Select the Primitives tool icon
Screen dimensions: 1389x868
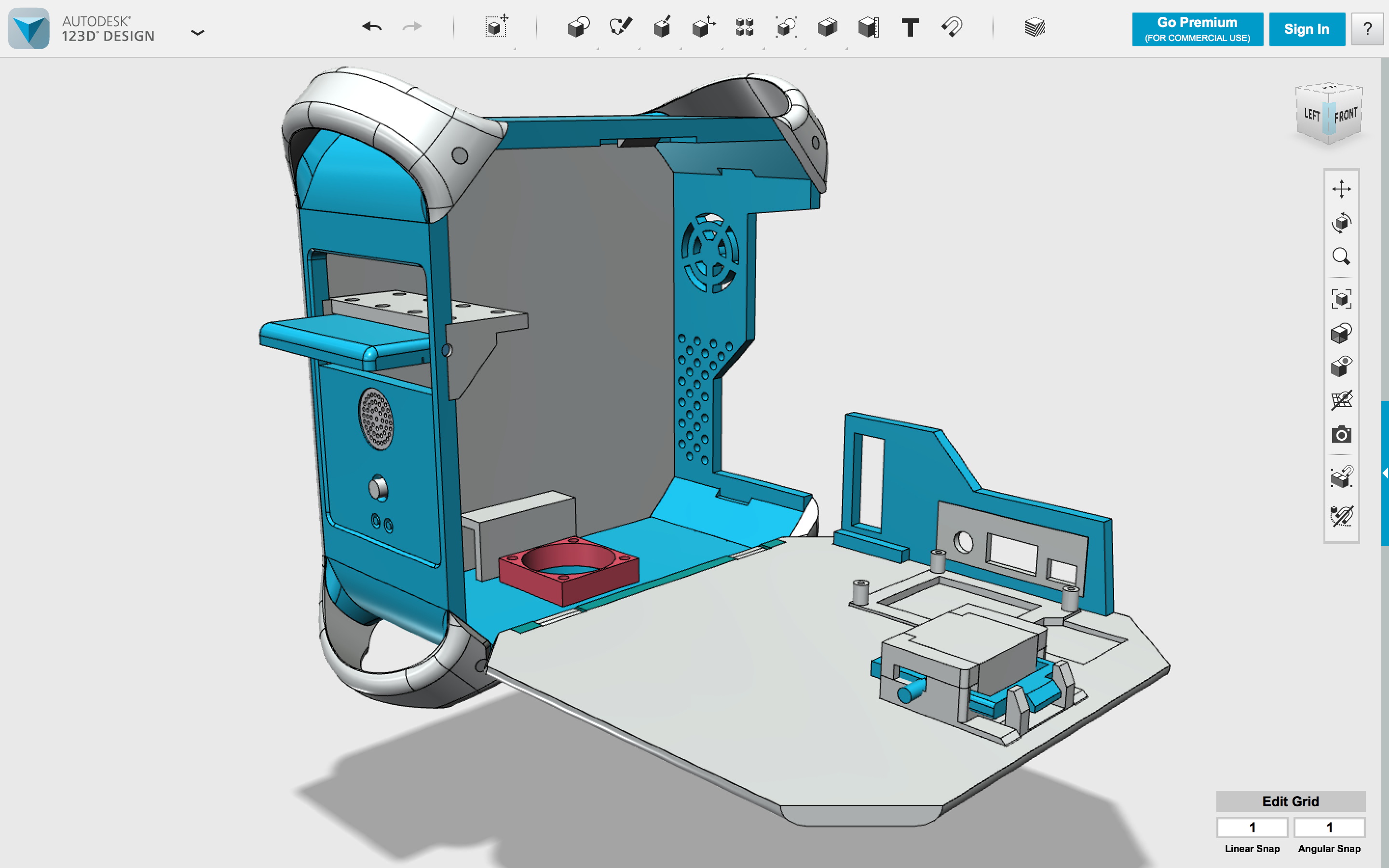coord(578,27)
